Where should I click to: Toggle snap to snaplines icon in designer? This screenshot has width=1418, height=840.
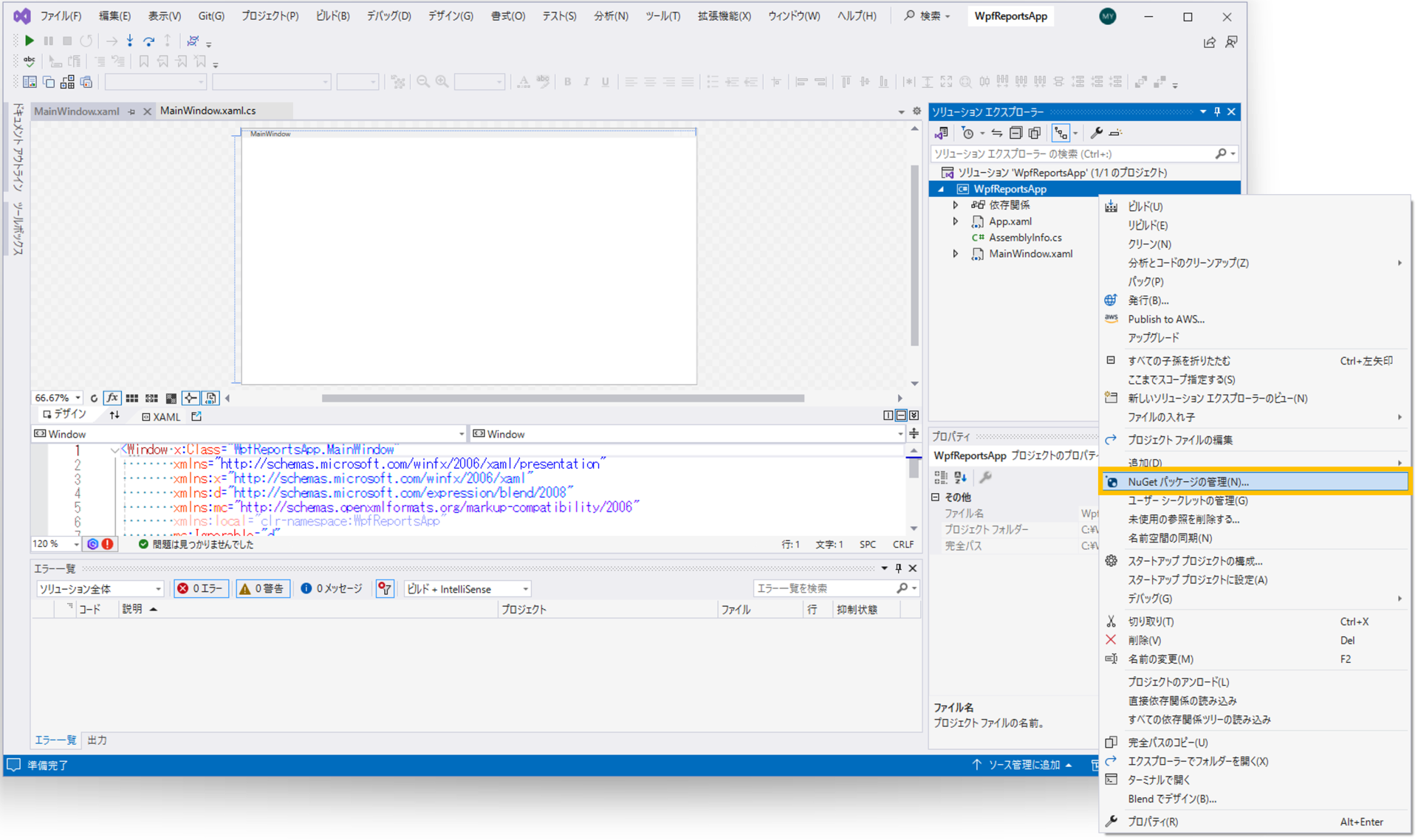click(x=191, y=398)
